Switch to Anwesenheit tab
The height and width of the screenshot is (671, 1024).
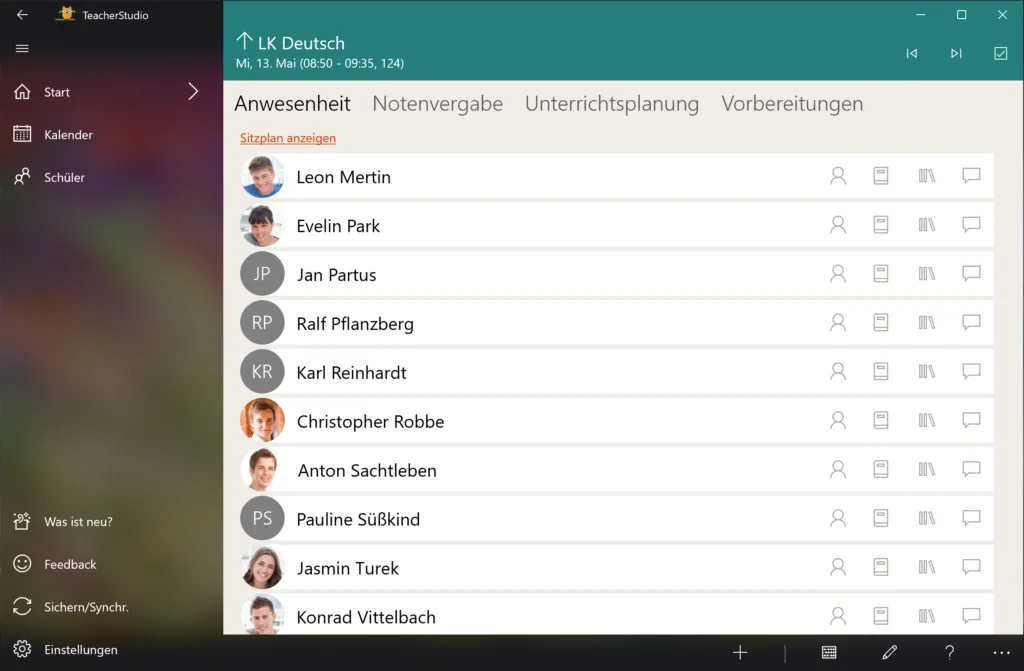pos(293,103)
